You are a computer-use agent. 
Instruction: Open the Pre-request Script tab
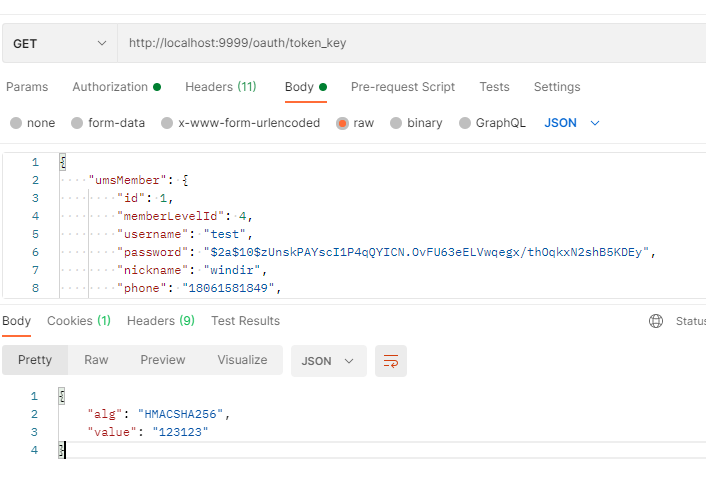tap(403, 87)
